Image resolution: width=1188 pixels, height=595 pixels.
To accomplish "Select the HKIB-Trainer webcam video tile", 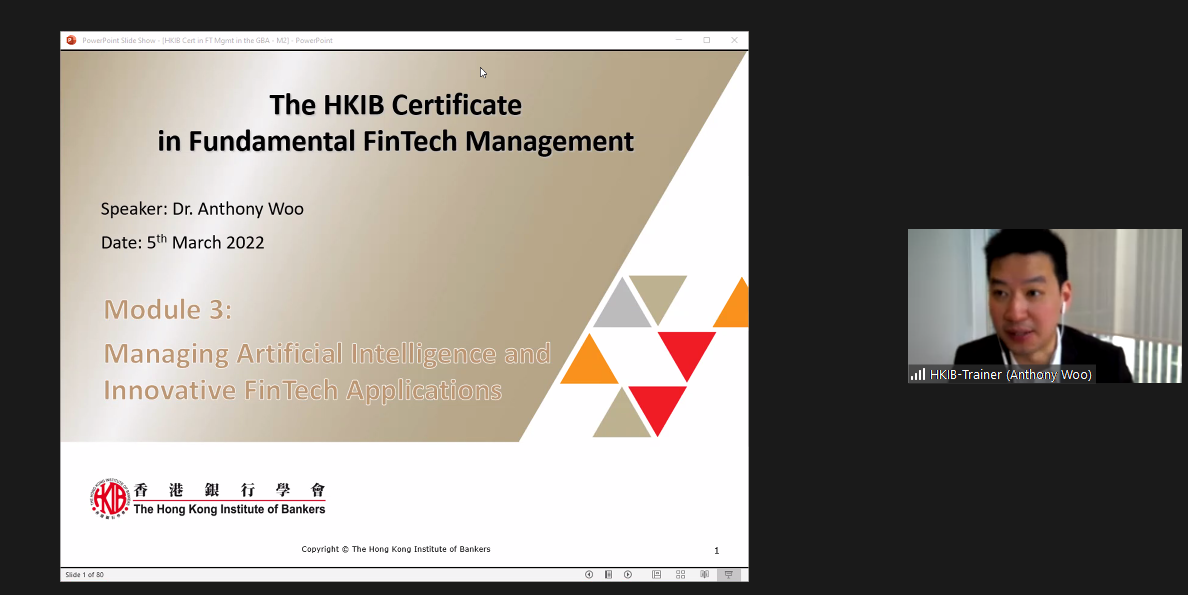I will click(x=1045, y=305).
